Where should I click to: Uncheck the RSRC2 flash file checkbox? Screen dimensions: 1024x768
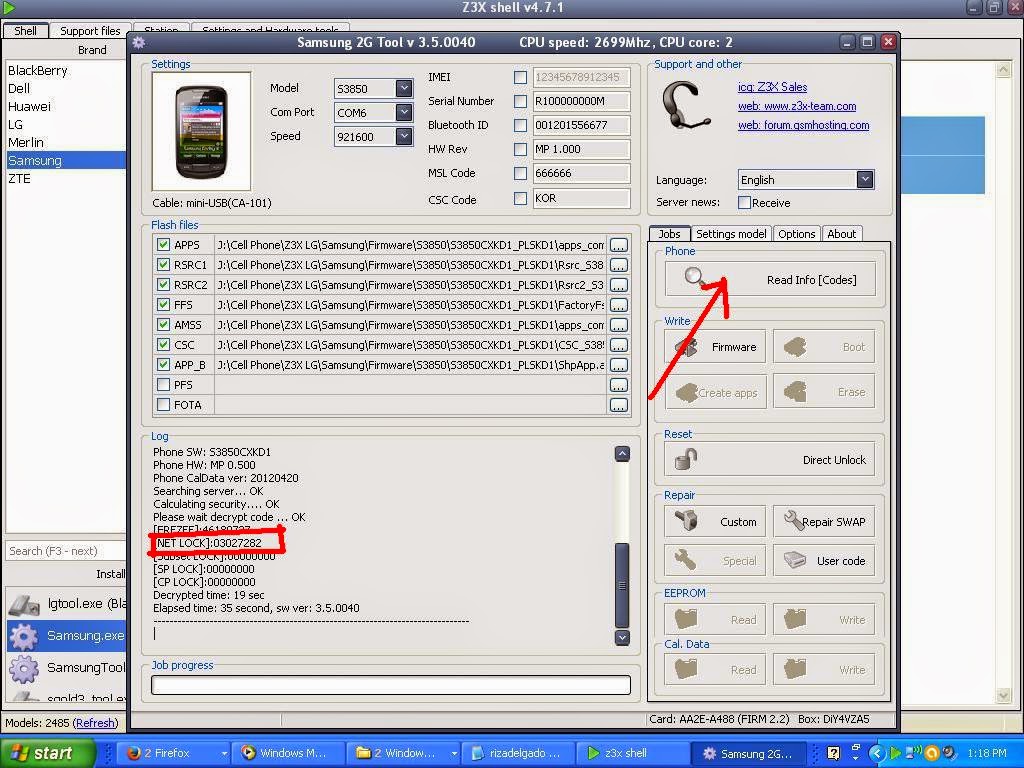163,285
